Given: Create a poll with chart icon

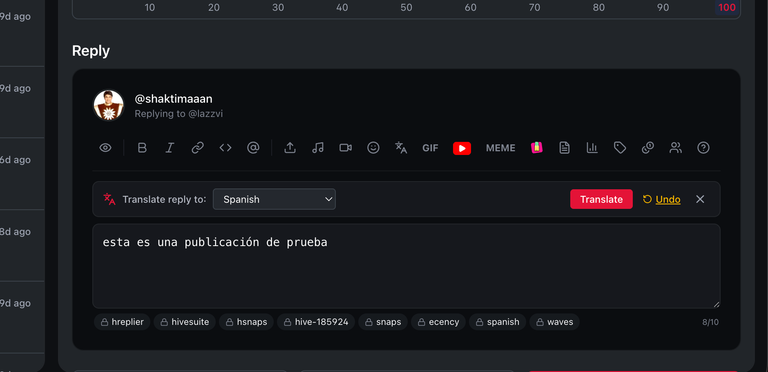Looking at the screenshot, I should pyautogui.click(x=592, y=148).
